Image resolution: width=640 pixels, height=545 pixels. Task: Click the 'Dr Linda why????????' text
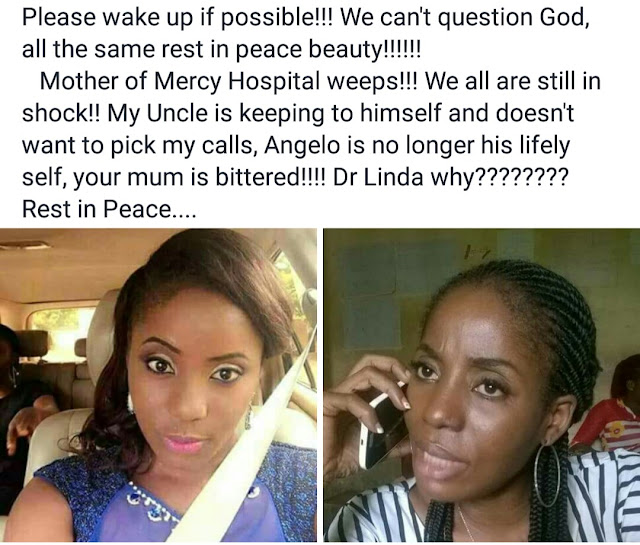pos(450,177)
